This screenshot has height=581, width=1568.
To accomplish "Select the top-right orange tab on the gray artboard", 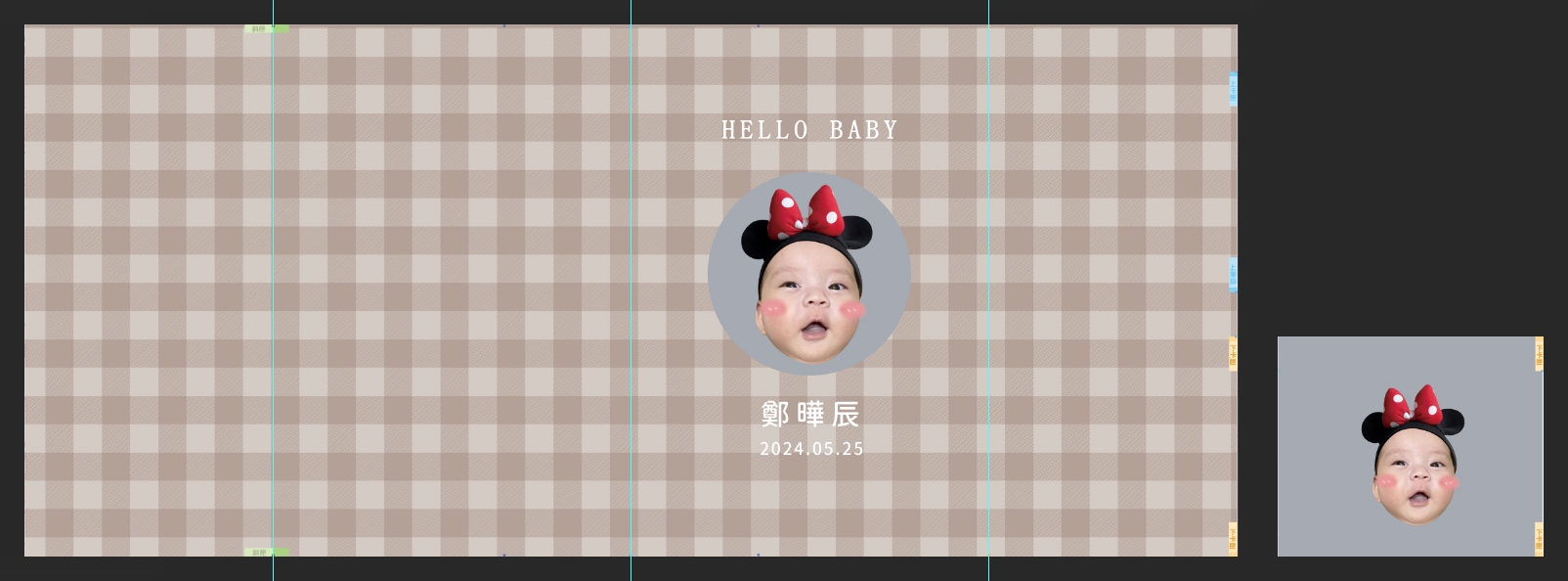I will click(1539, 354).
